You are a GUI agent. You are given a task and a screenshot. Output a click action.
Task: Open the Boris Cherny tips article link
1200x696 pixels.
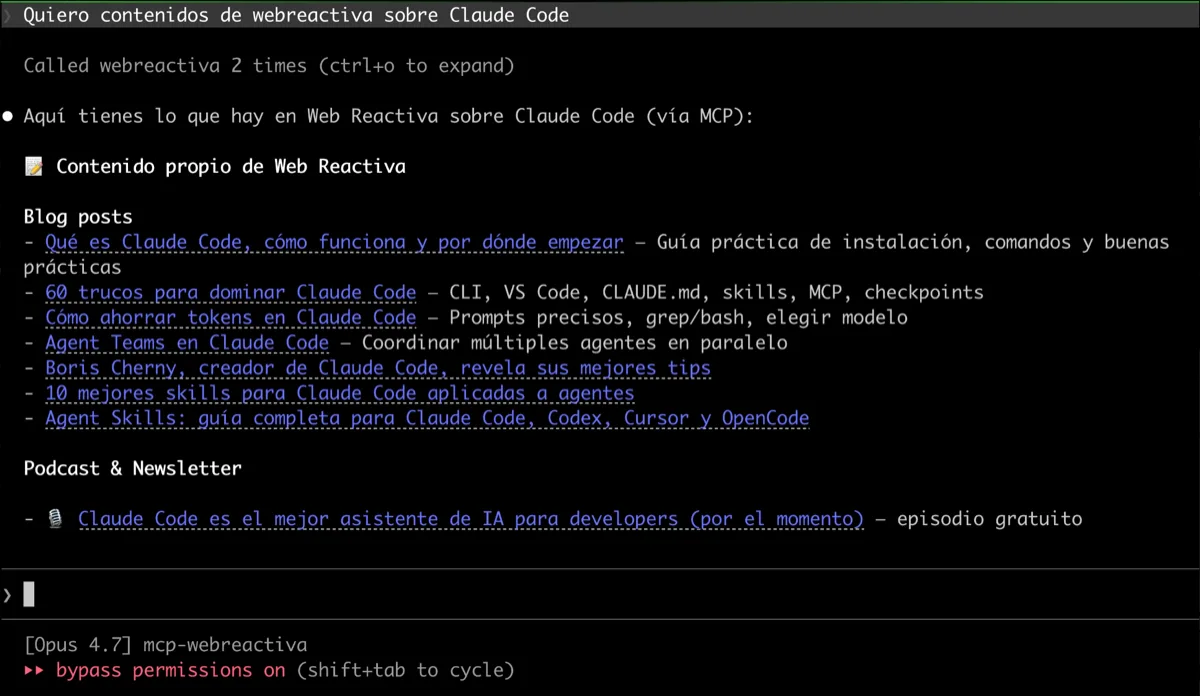378,367
